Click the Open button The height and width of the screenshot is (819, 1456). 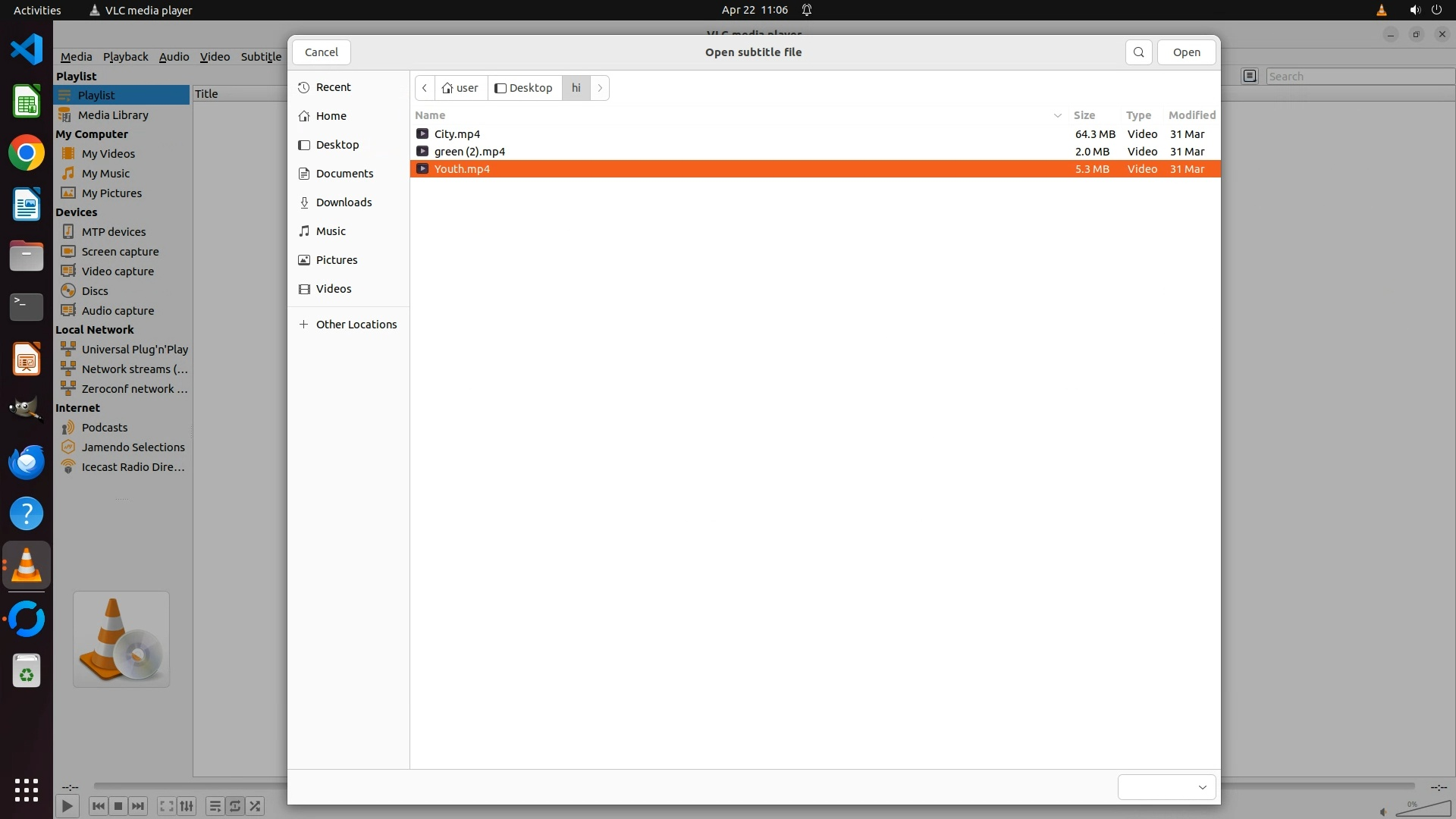pos(1186,52)
